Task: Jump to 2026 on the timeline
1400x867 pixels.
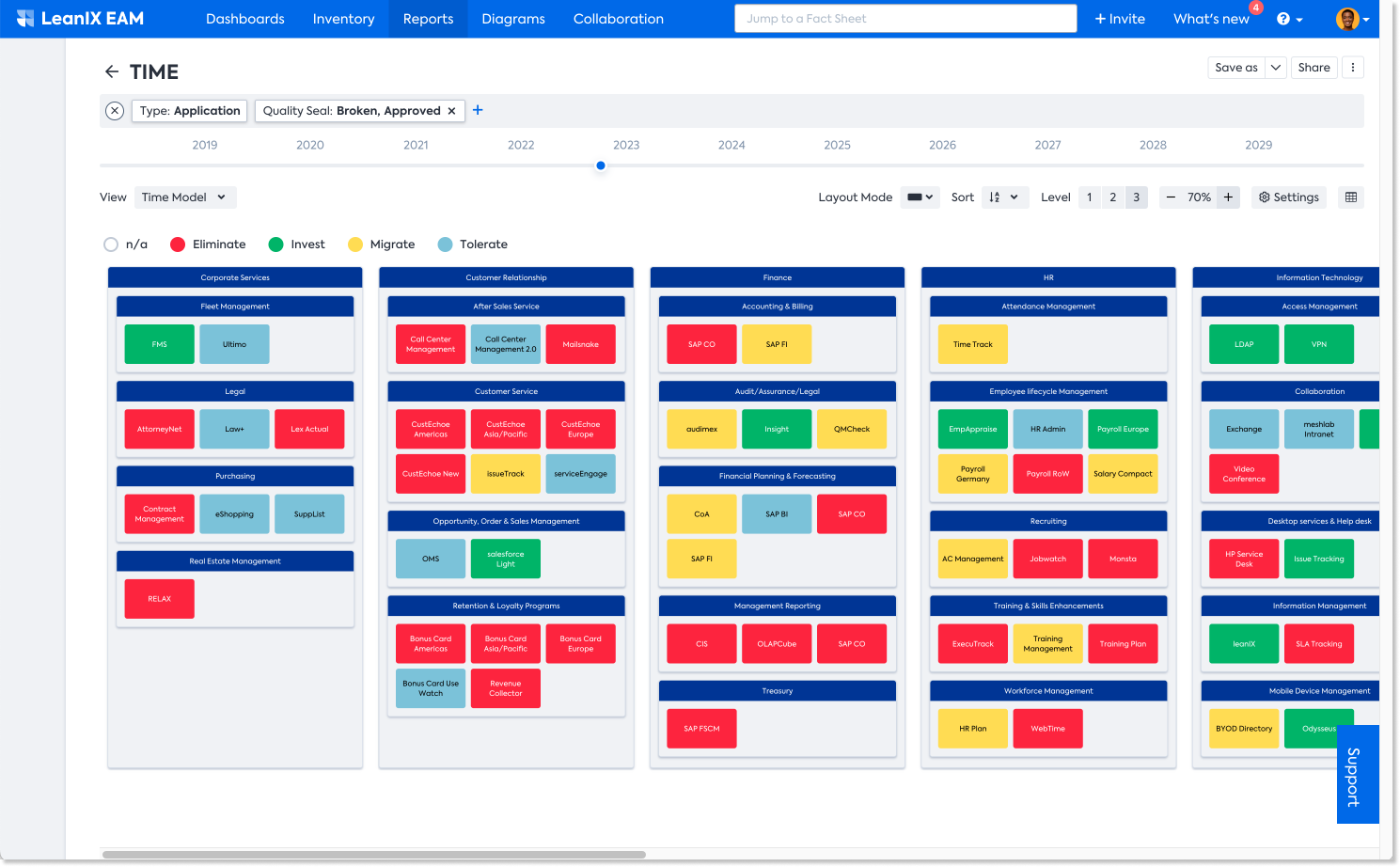Action: (x=942, y=145)
